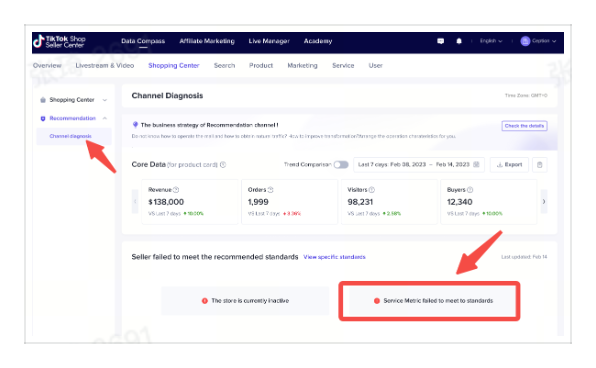This screenshot has width=596, height=368.
Task: Open the Data Compass menu
Action: coord(143,41)
